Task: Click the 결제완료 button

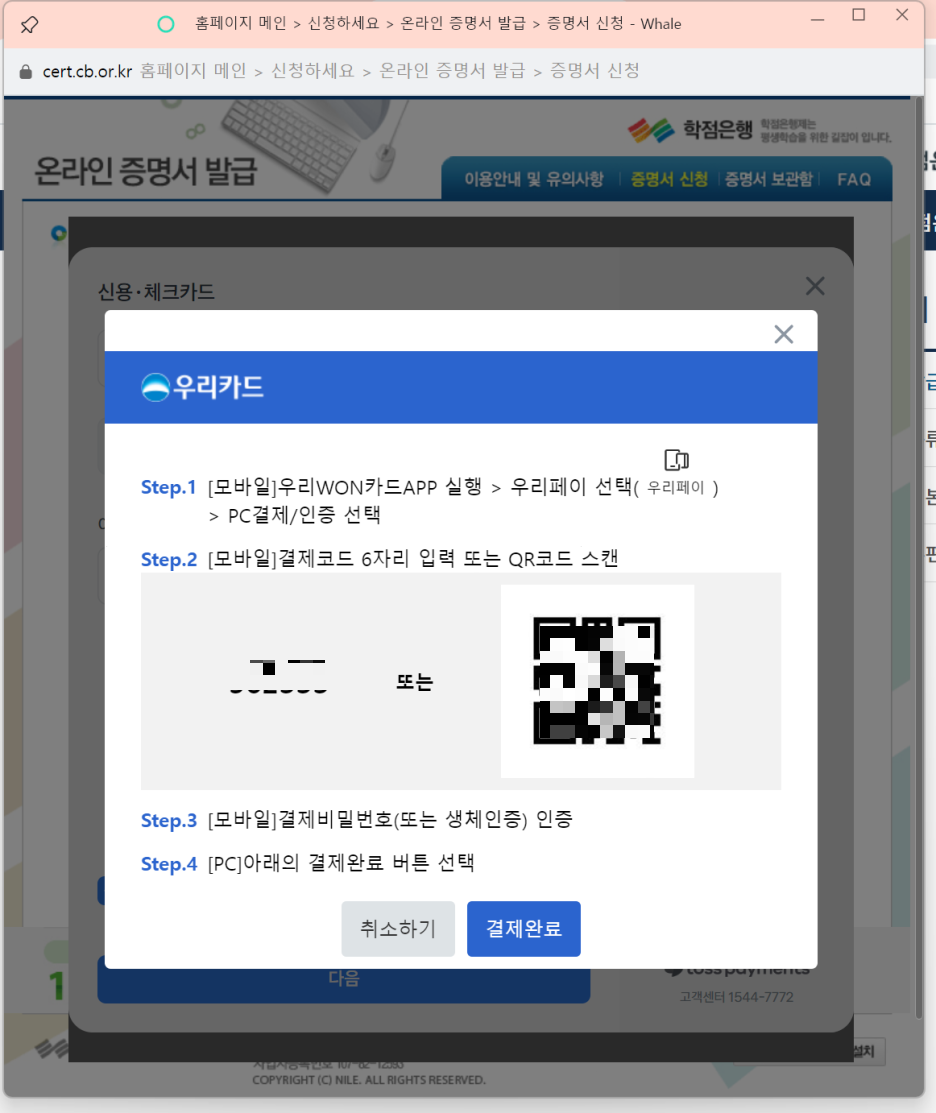Action: click(x=524, y=928)
